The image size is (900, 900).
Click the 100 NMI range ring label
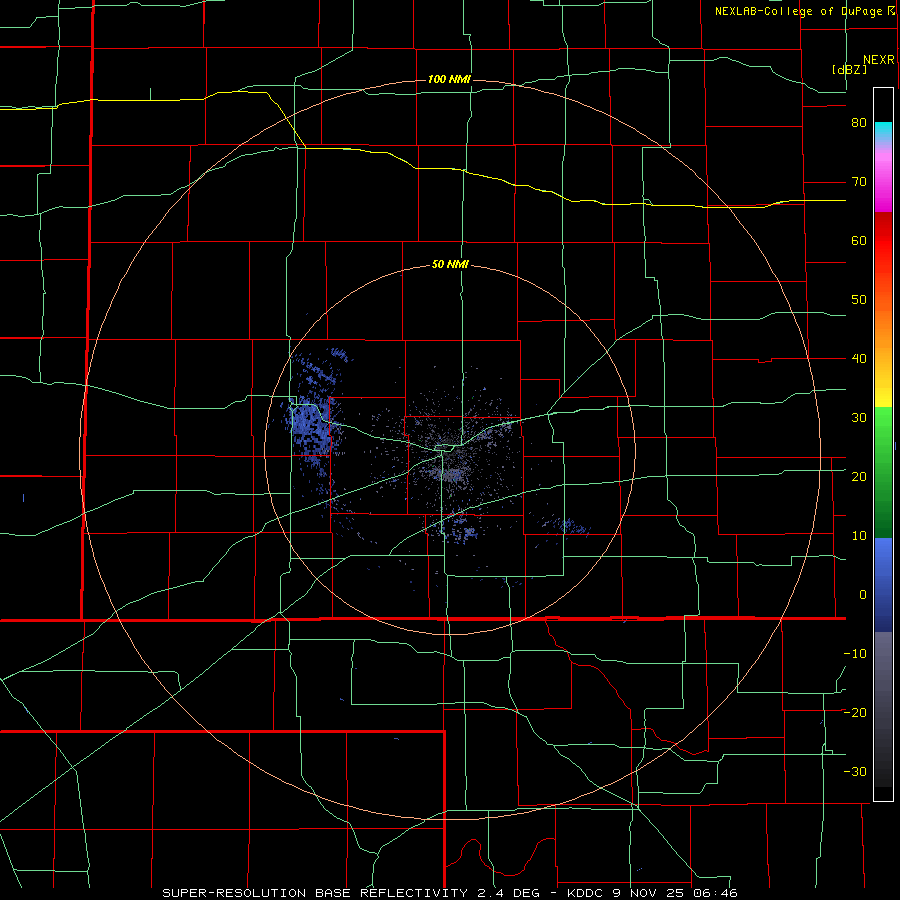pos(449,79)
